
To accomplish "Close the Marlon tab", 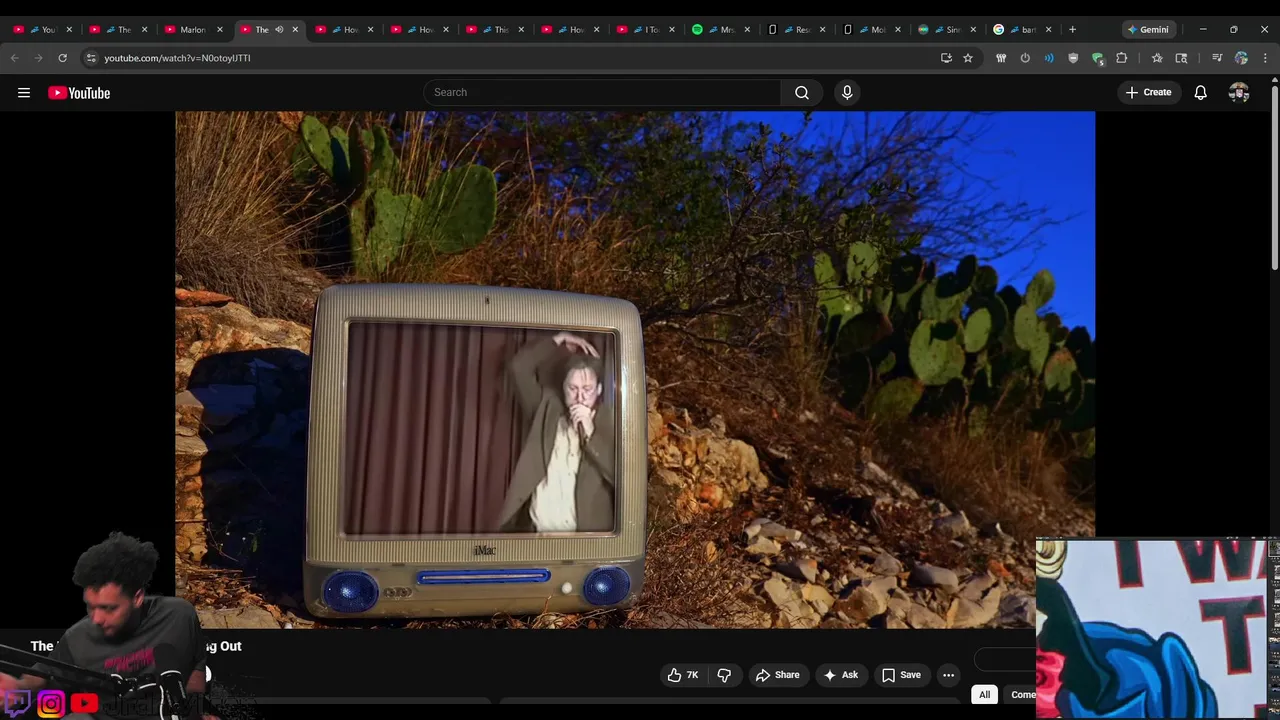I will click(220, 30).
